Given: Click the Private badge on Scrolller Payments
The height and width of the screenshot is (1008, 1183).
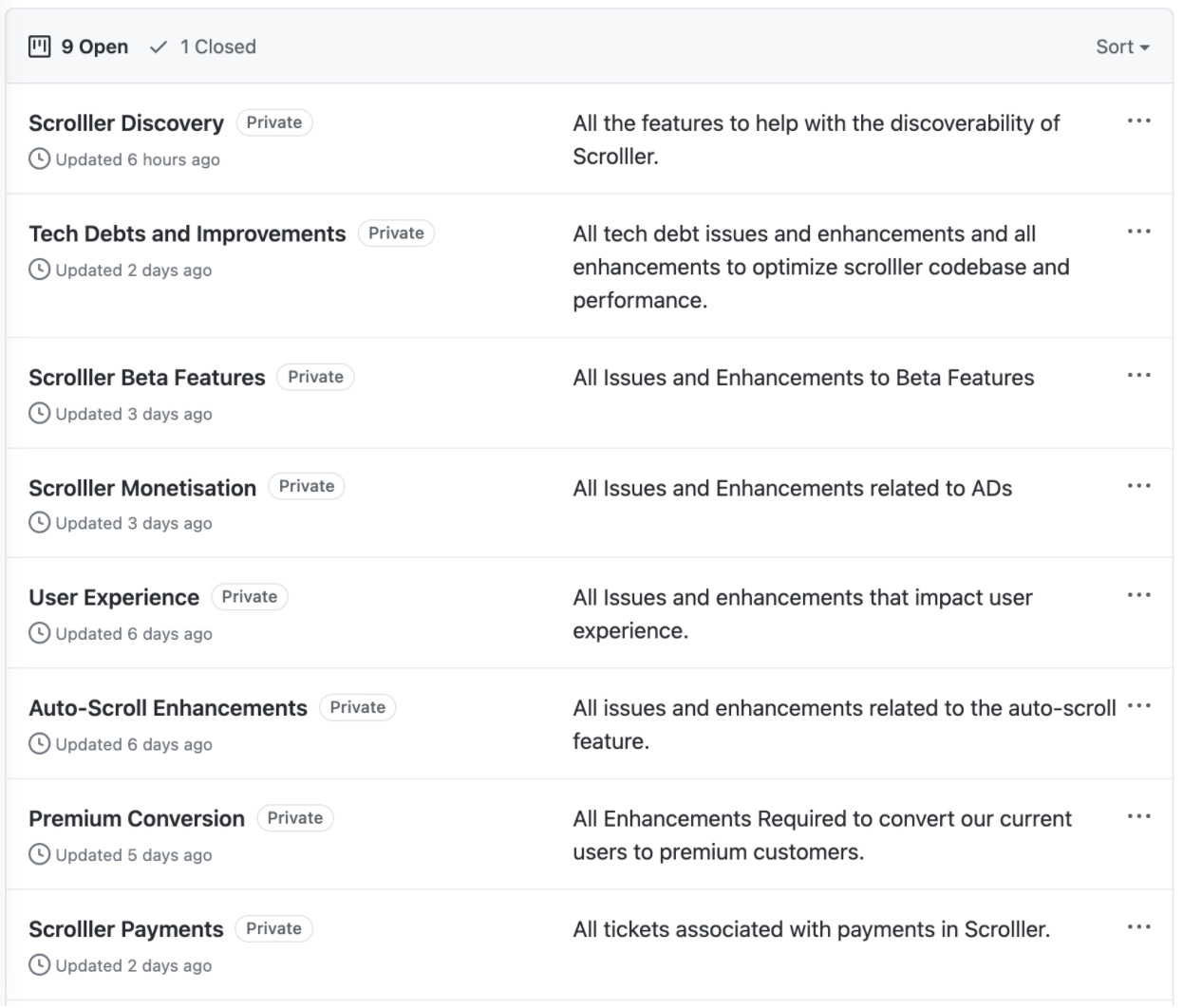Looking at the screenshot, I should [x=273, y=929].
